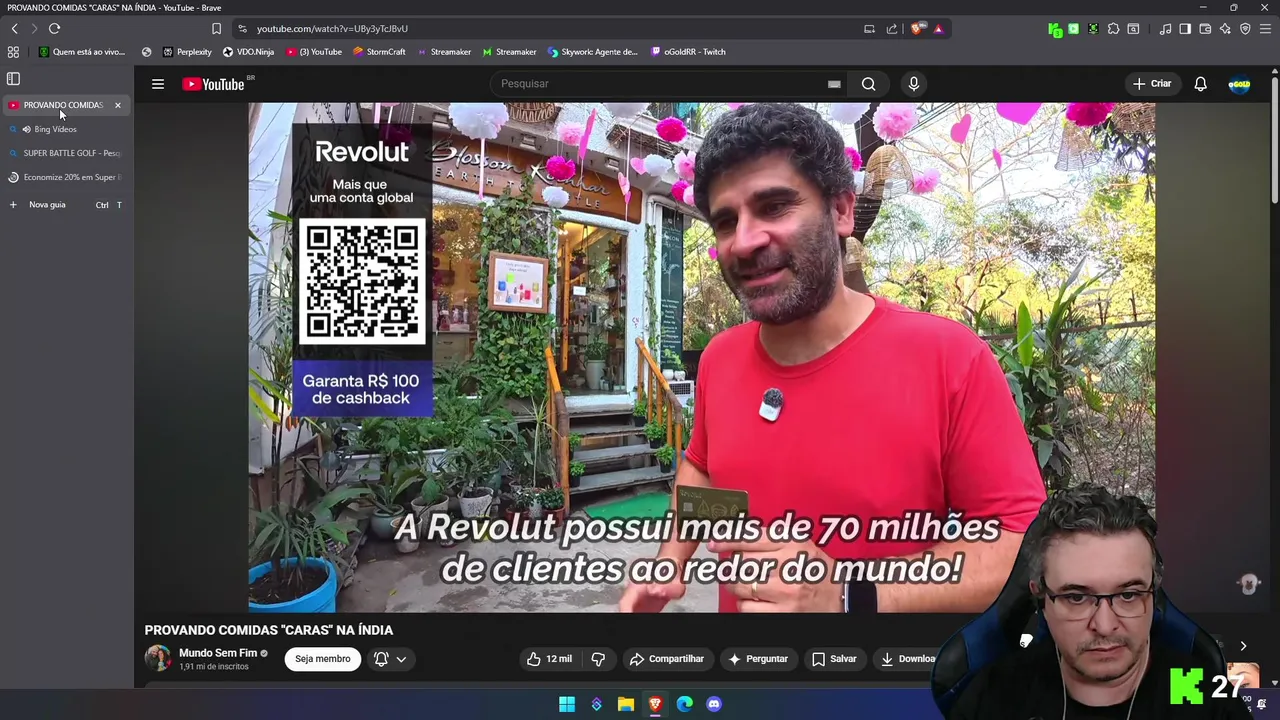Open Brave browser from the taskbar
The width and height of the screenshot is (1280, 720).
pyautogui.click(x=655, y=704)
